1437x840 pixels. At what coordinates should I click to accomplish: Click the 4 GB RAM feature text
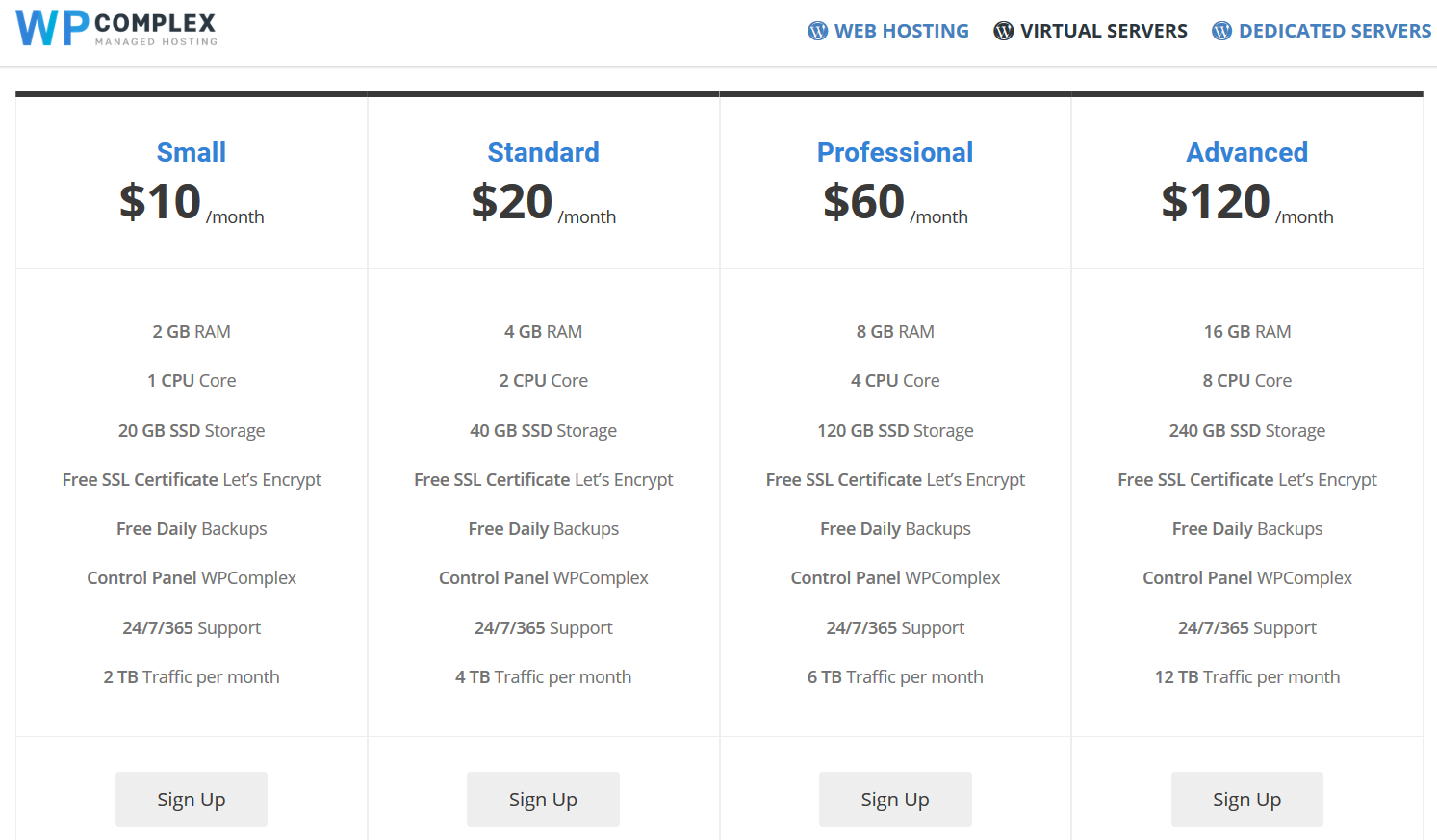click(x=543, y=331)
